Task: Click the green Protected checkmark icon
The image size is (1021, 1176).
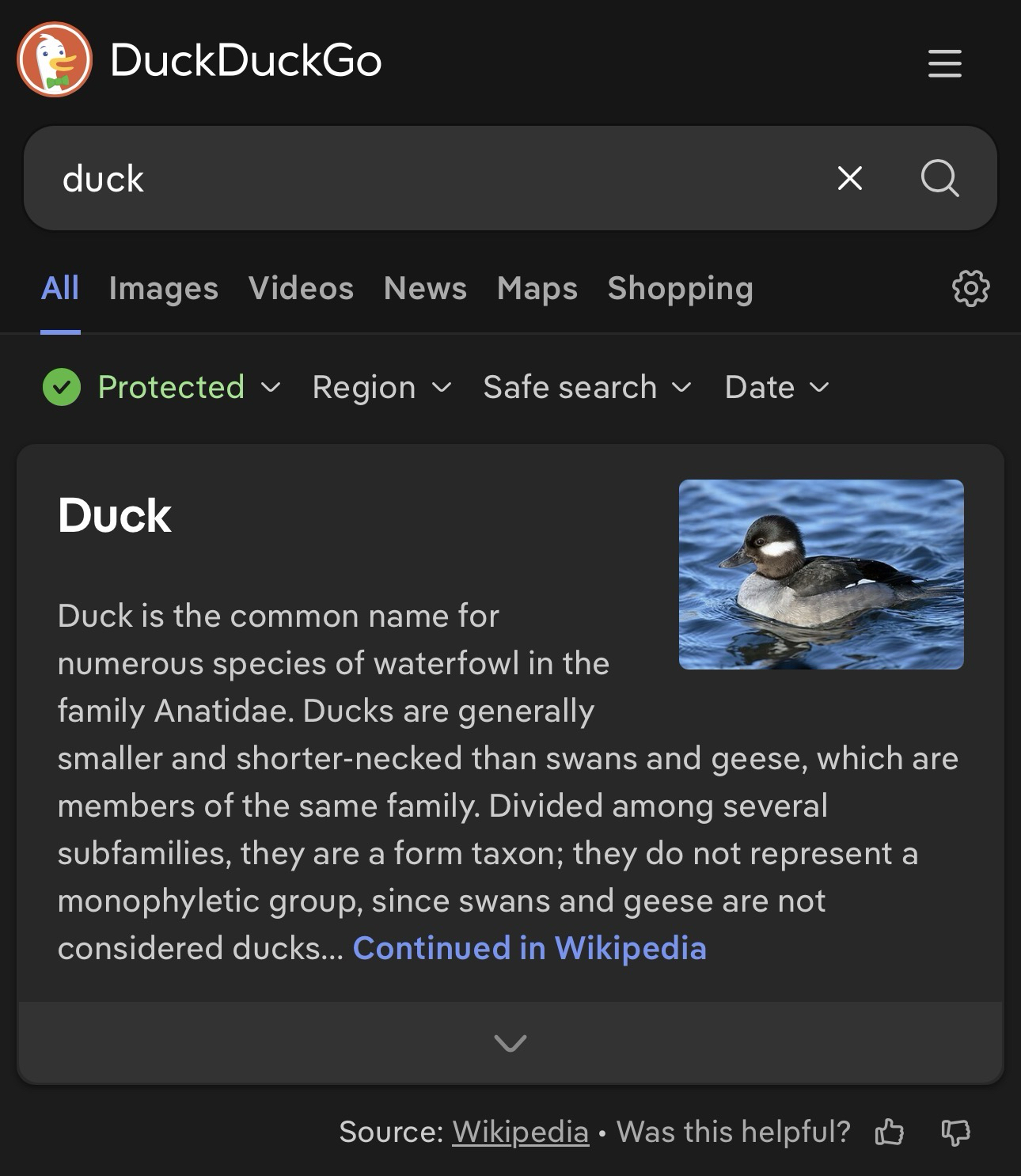Action: 62,388
